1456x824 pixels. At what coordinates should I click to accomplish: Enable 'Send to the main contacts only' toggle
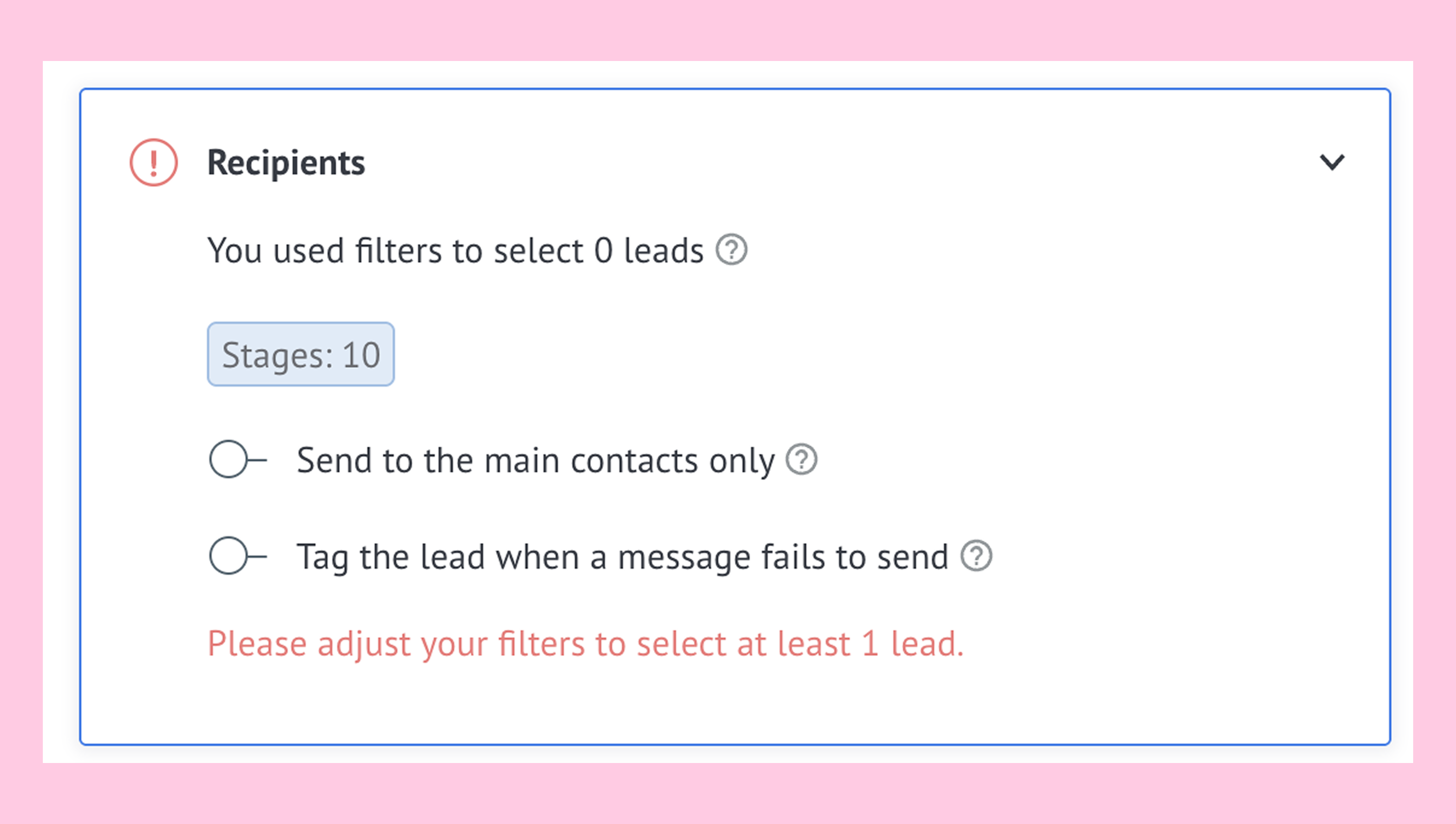pyautogui.click(x=238, y=460)
